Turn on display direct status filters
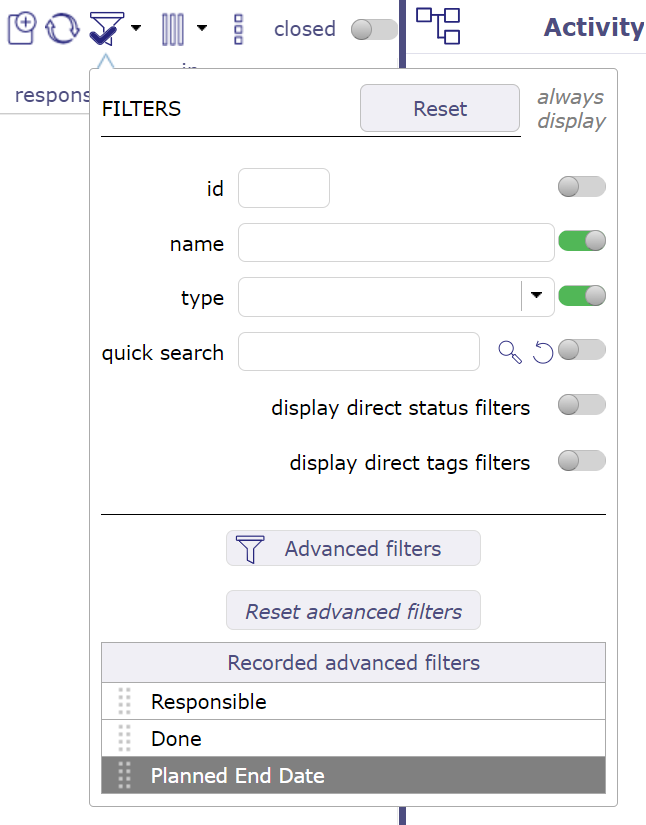 pyautogui.click(x=580, y=404)
